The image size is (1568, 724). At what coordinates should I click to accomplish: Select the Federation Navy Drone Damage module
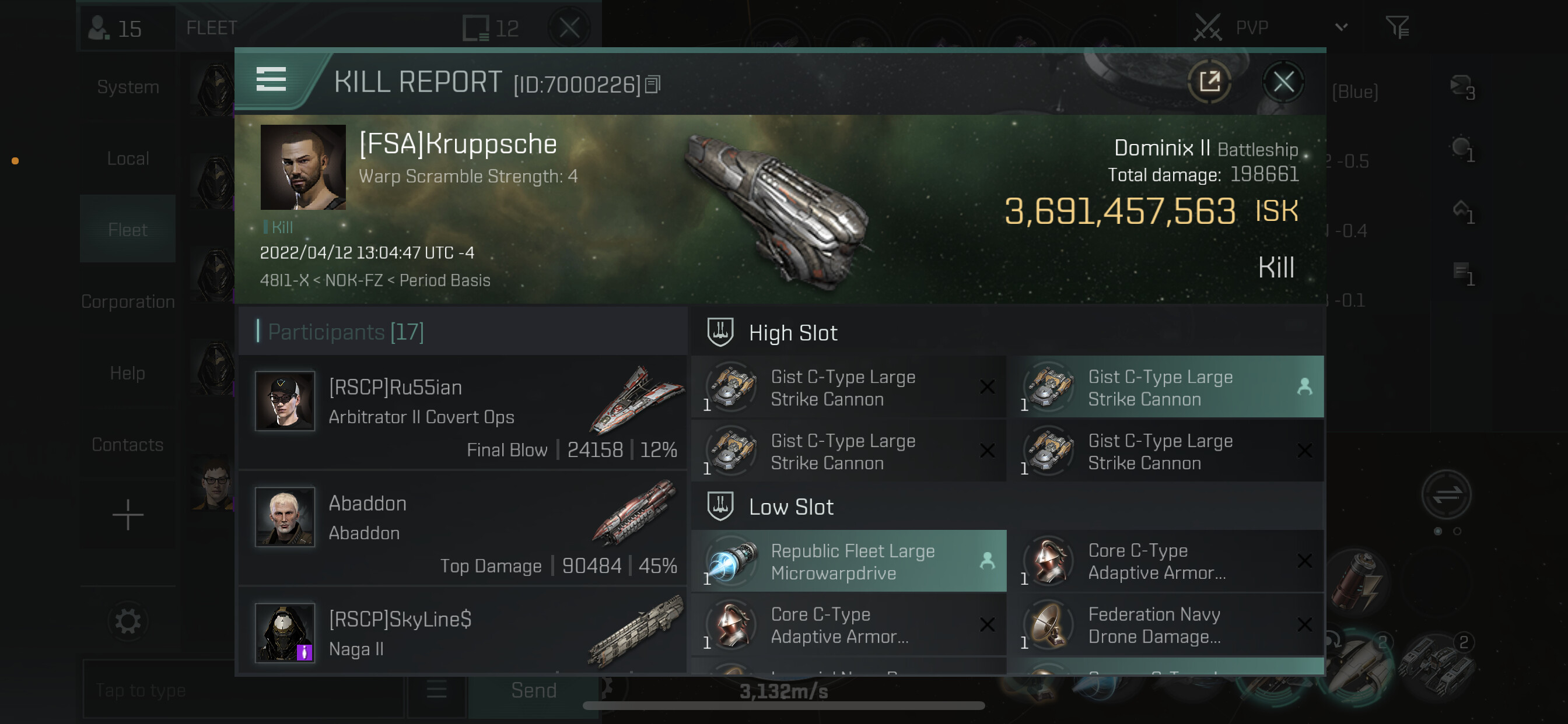[1165, 625]
